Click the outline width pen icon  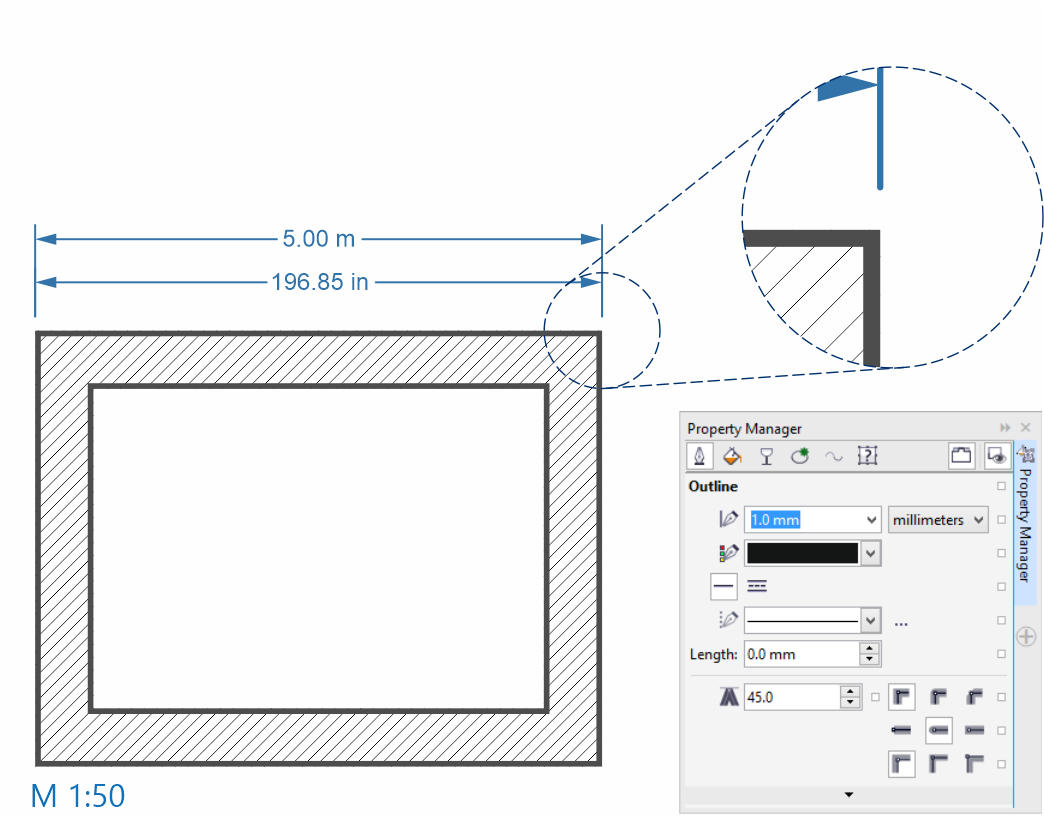point(728,519)
